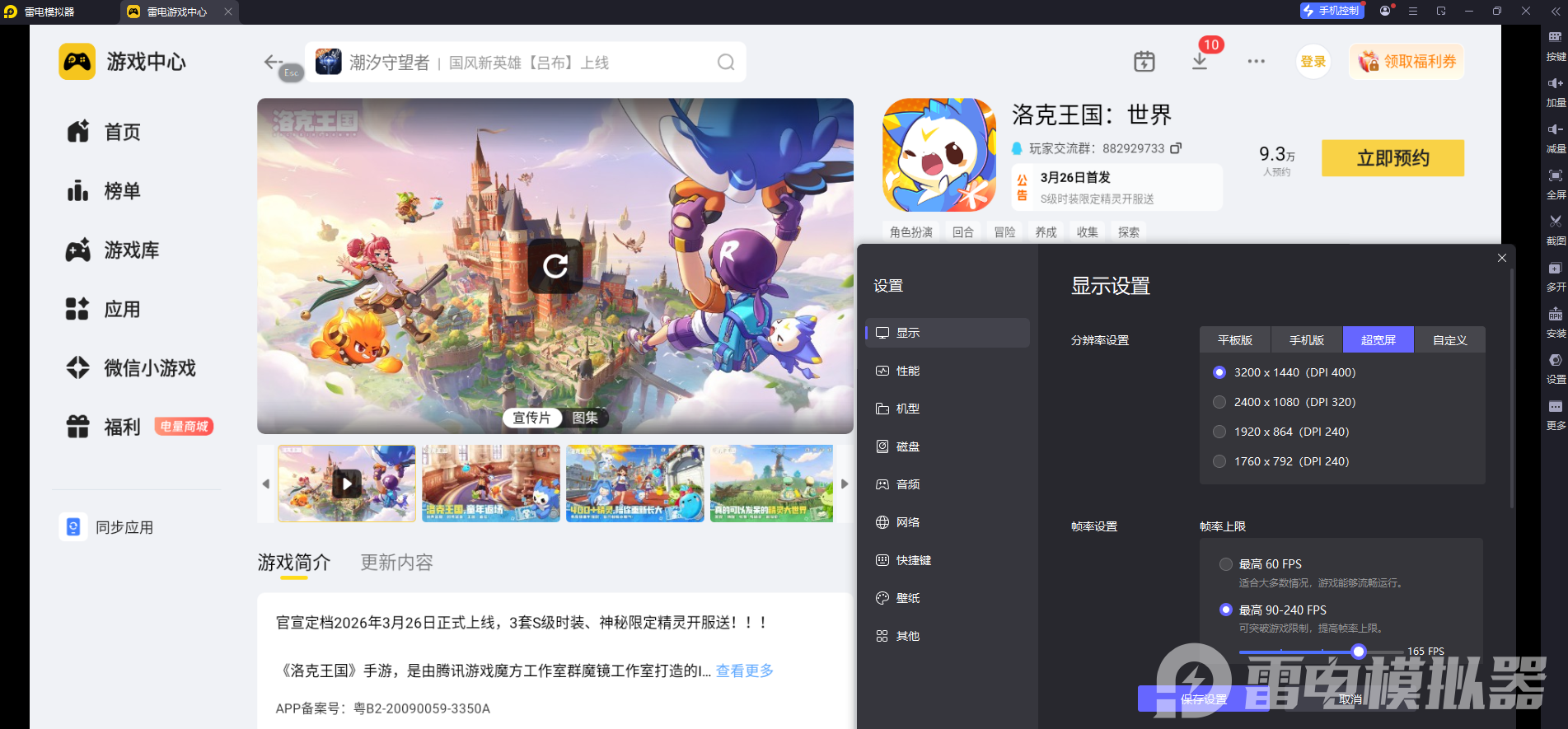
Task: Open 磁盘 disk settings
Action: [948, 446]
